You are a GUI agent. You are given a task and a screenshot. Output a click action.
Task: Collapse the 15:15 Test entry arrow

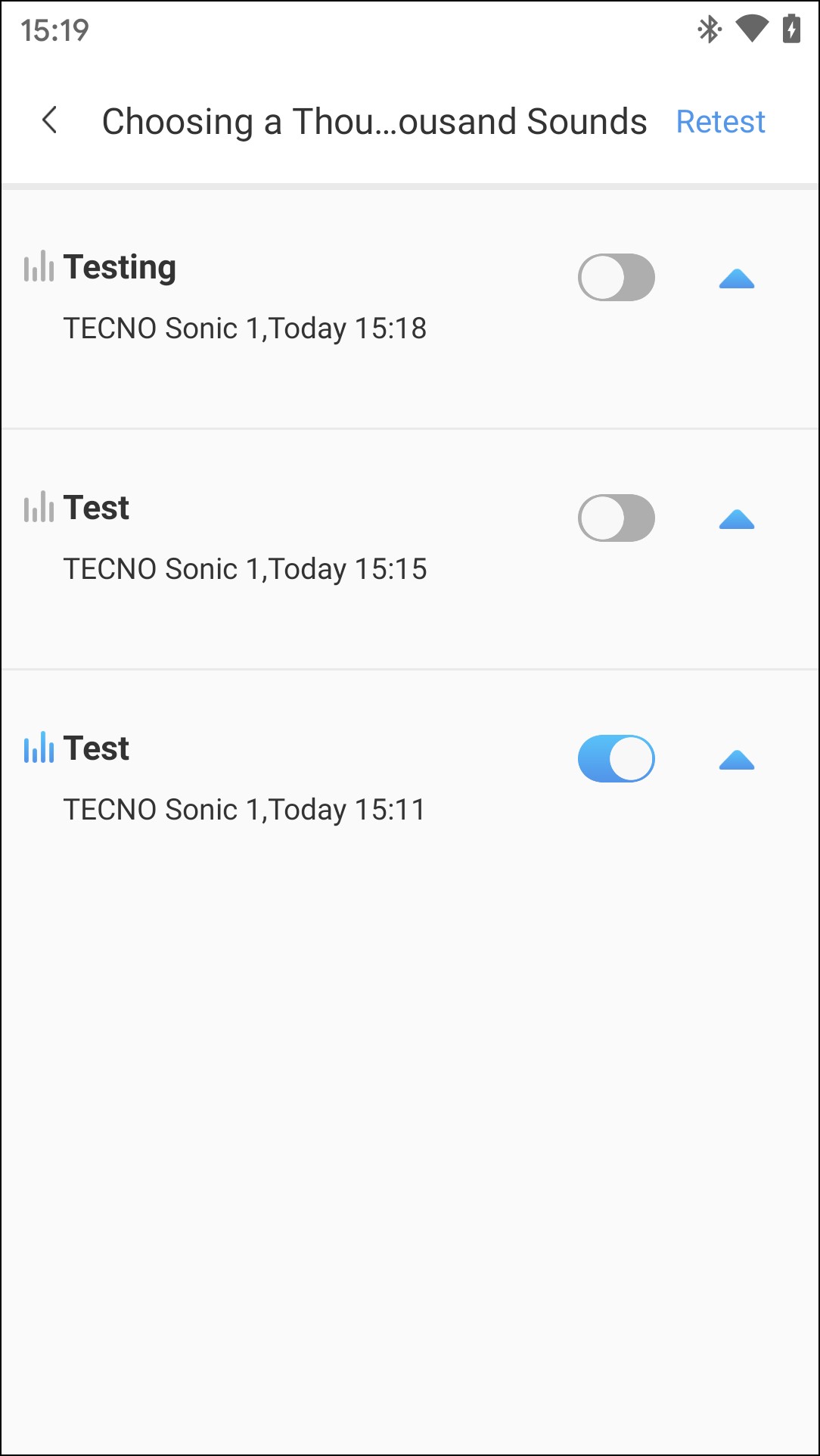pos(737,520)
